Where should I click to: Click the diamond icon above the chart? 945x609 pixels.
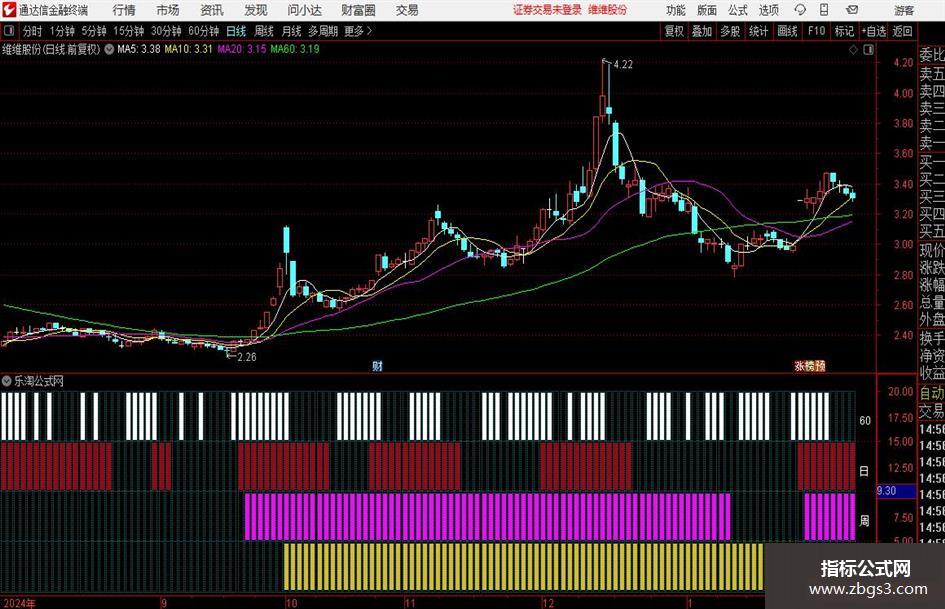pyautogui.click(x=853, y=50)
